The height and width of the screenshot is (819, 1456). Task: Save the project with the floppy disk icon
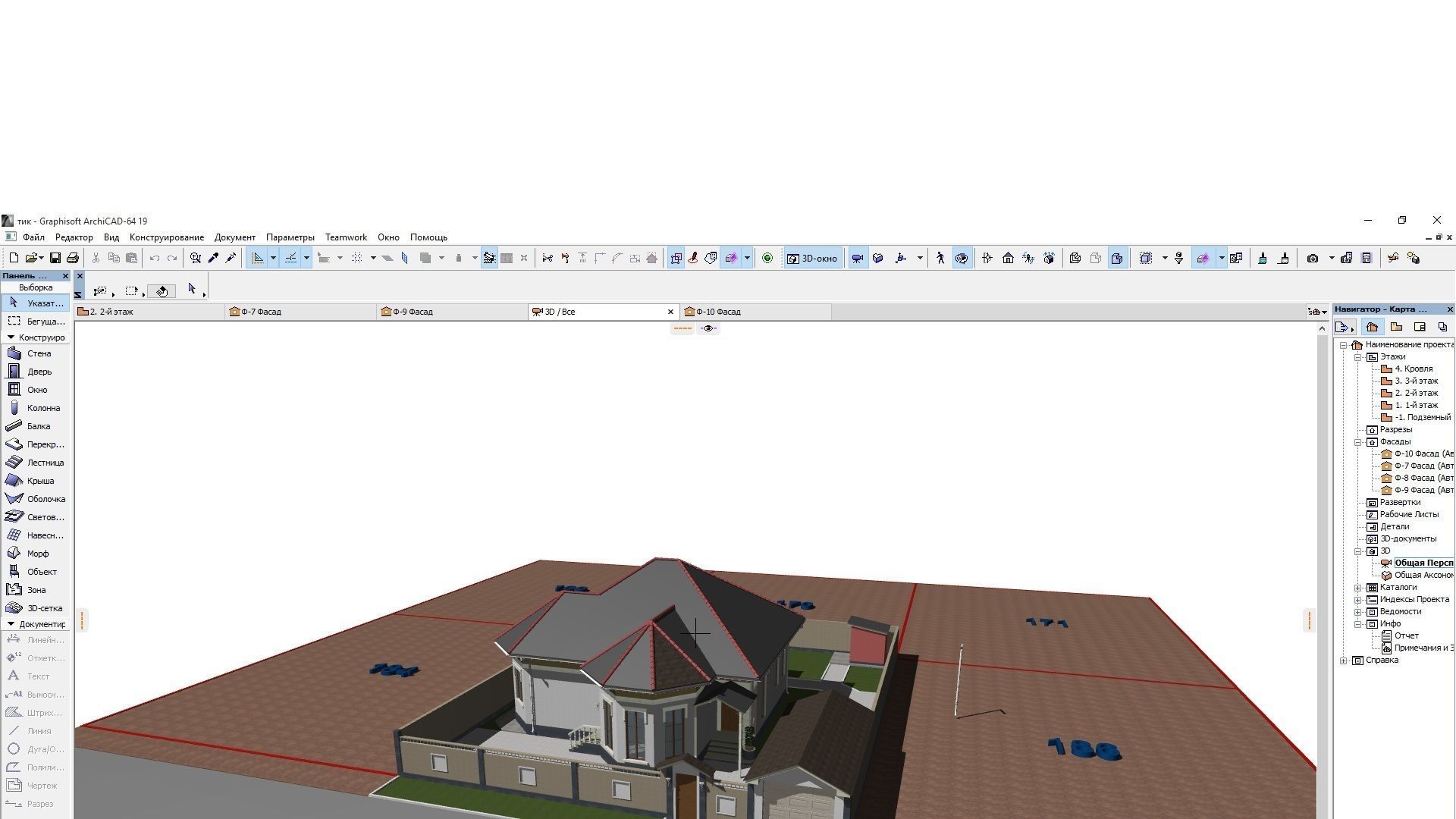pyautogui.click(x=55, y=259)
